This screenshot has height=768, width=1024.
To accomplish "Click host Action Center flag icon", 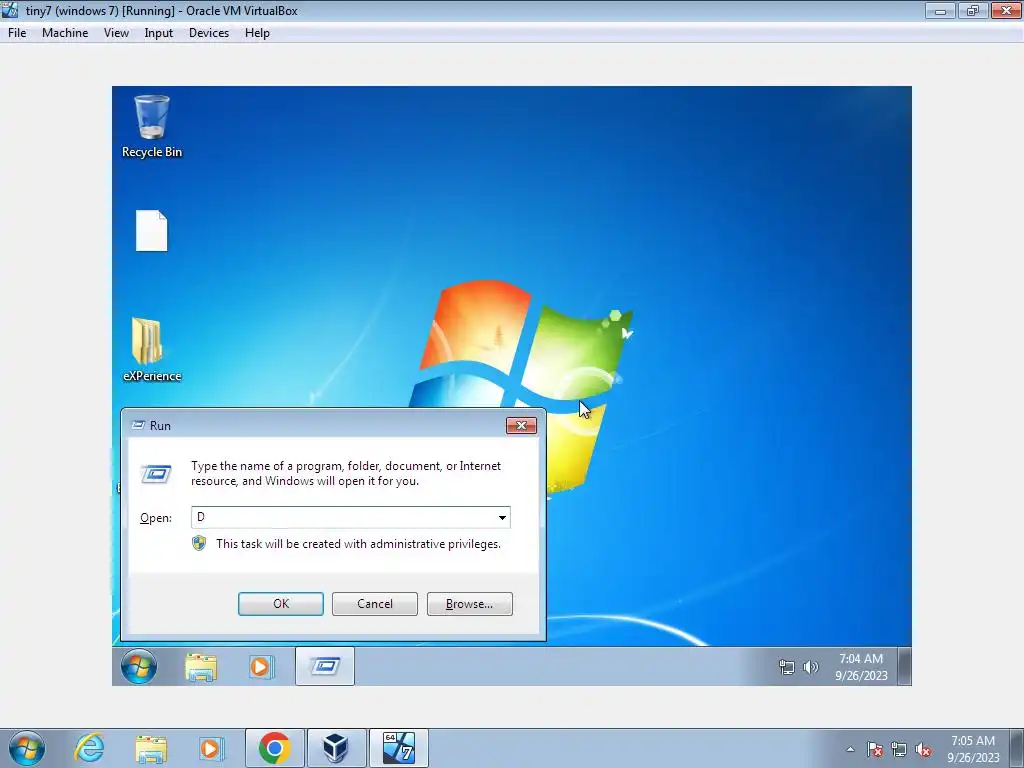I will (x=875, y=749).
